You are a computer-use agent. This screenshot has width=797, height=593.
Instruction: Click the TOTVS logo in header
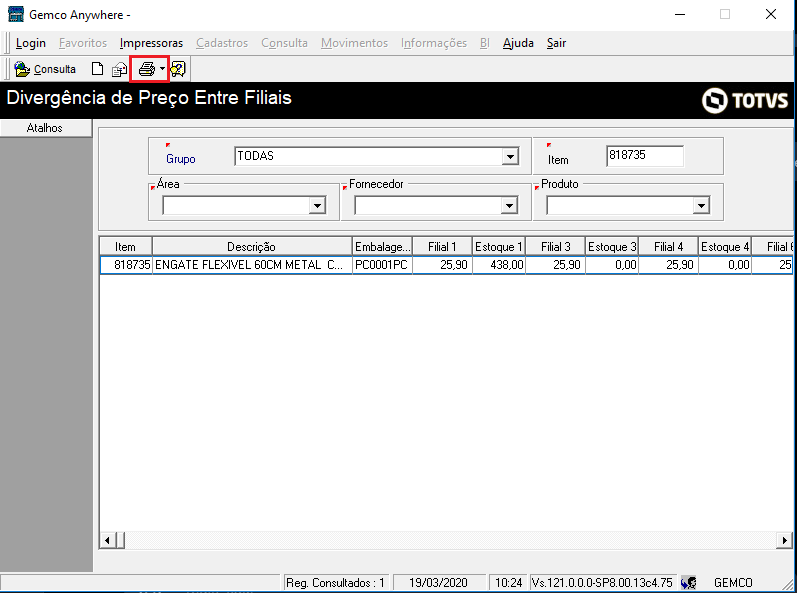[x=745, y=100]
